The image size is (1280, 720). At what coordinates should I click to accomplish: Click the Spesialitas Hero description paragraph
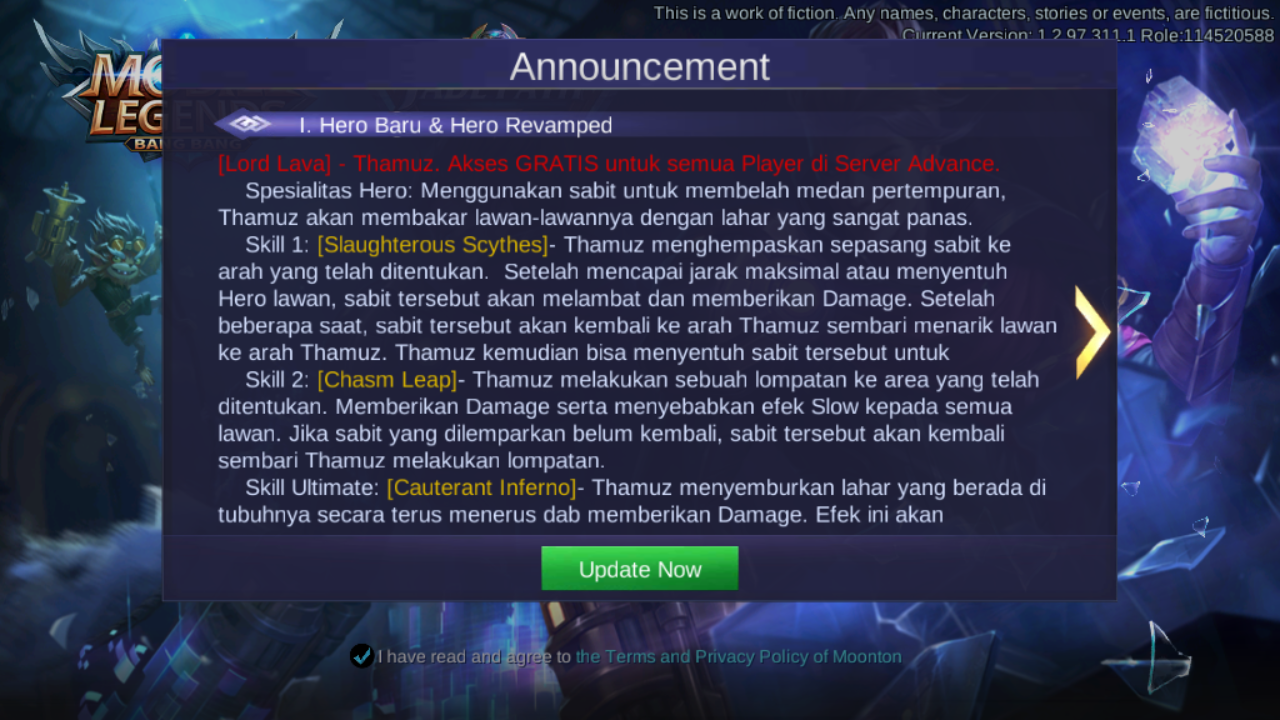[612, 204]
